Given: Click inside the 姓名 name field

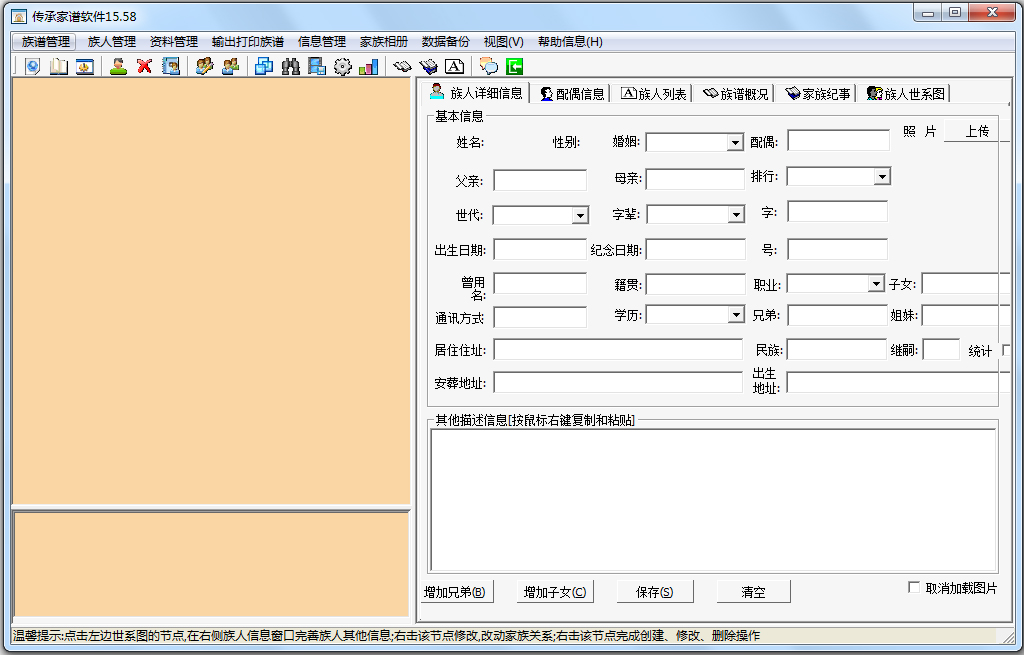Looking at the screenshot, I should [540, 141].
